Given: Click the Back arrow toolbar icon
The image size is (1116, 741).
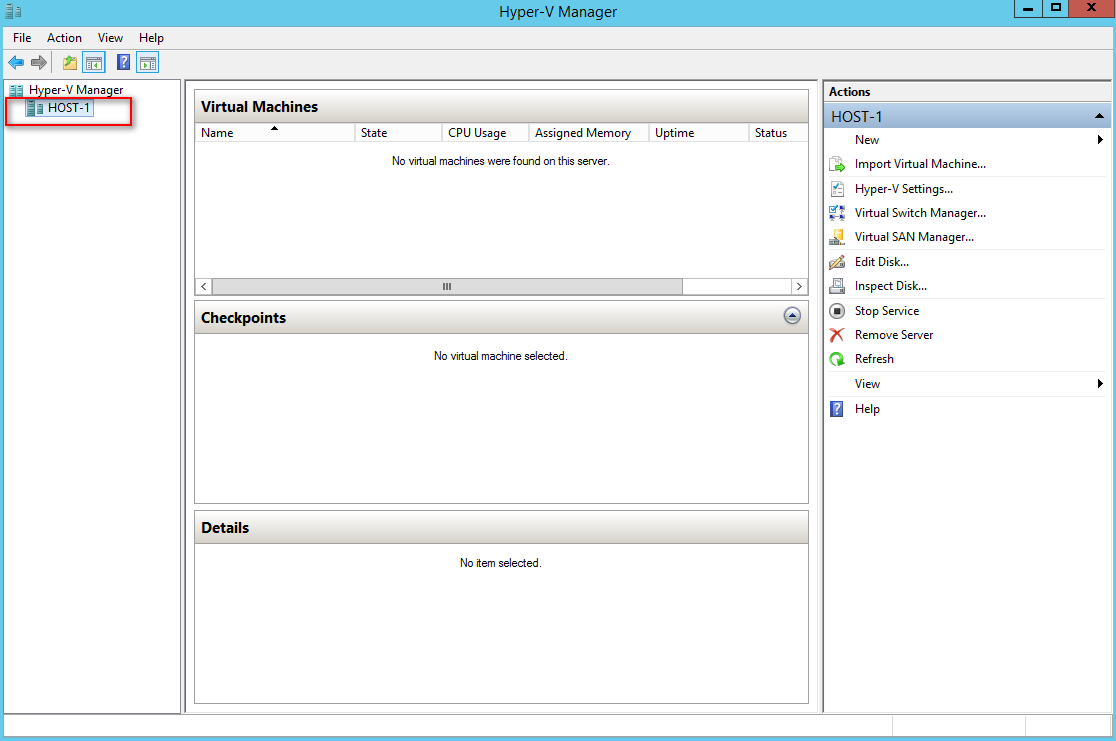Looking at the screenshot, I should point(16,63).
